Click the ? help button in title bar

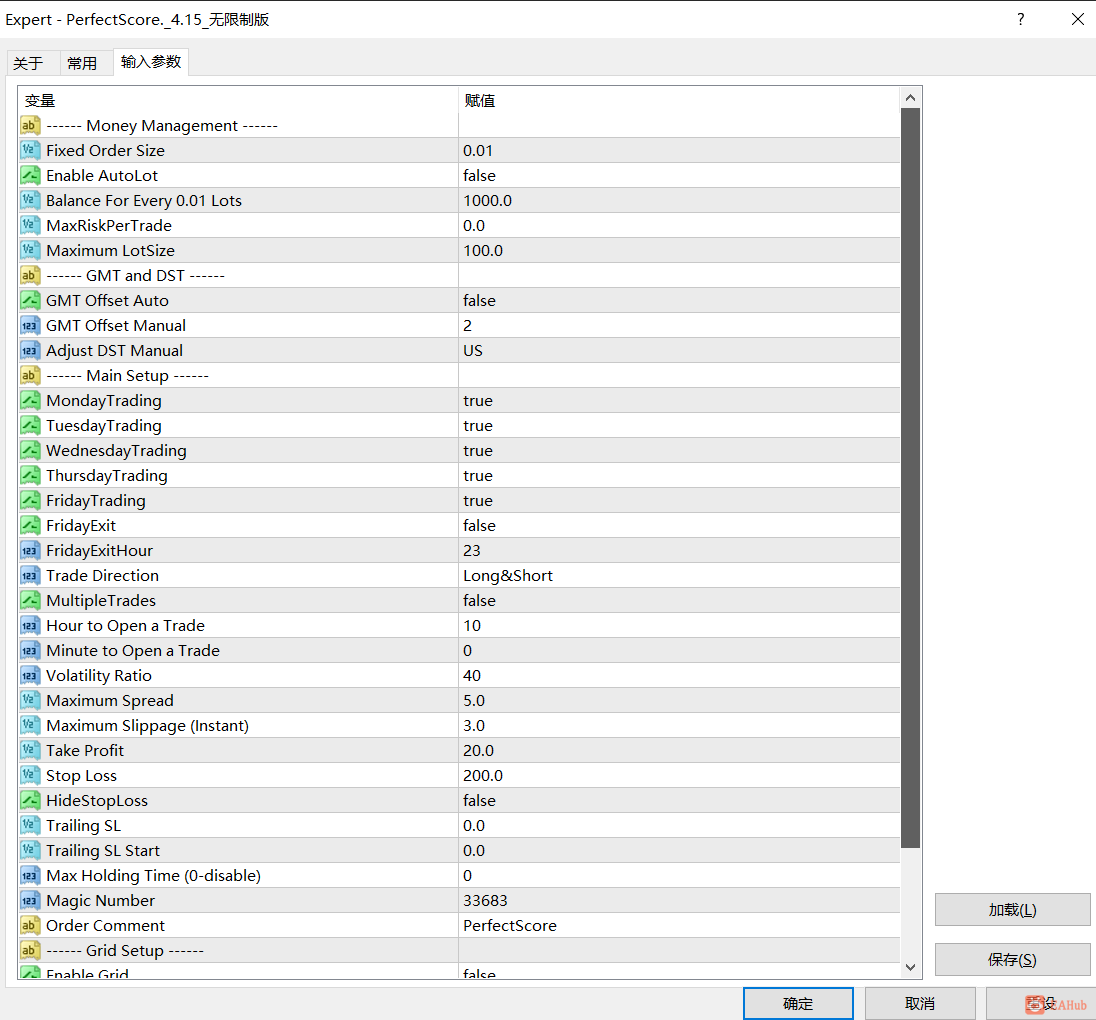pos(1021,19)
